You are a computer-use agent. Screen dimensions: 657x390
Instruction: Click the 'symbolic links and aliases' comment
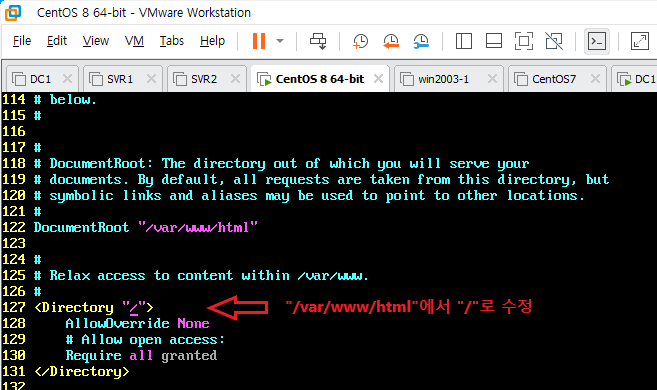(309, 196)
